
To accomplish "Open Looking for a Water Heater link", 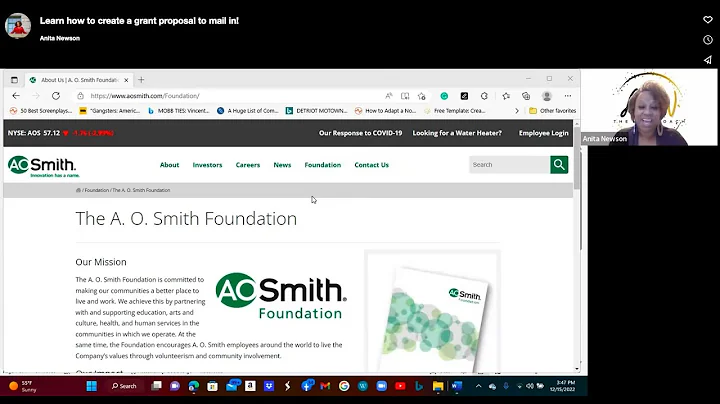I will tap(457, 133).
